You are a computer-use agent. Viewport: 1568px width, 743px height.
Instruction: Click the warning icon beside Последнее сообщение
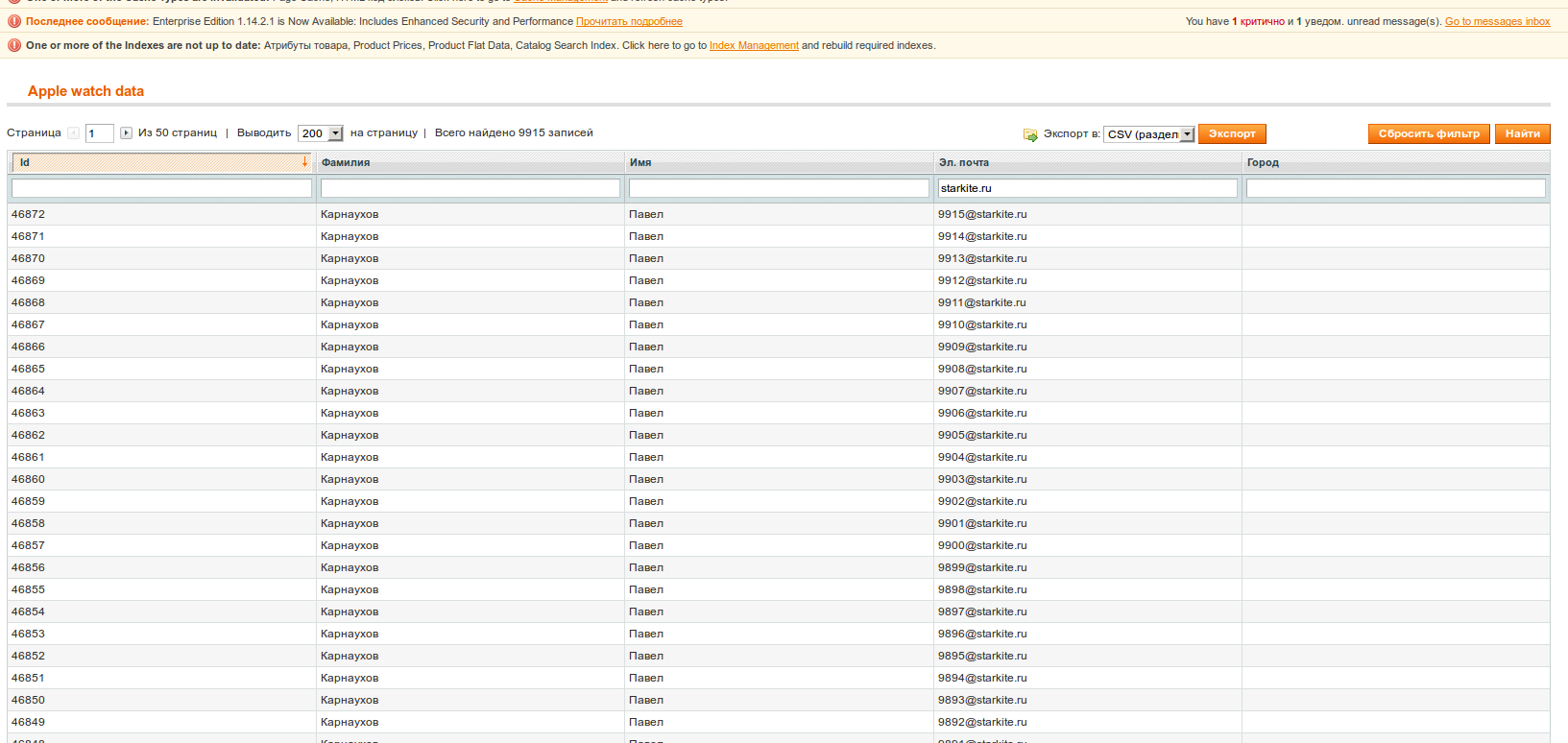coord(14,21)
